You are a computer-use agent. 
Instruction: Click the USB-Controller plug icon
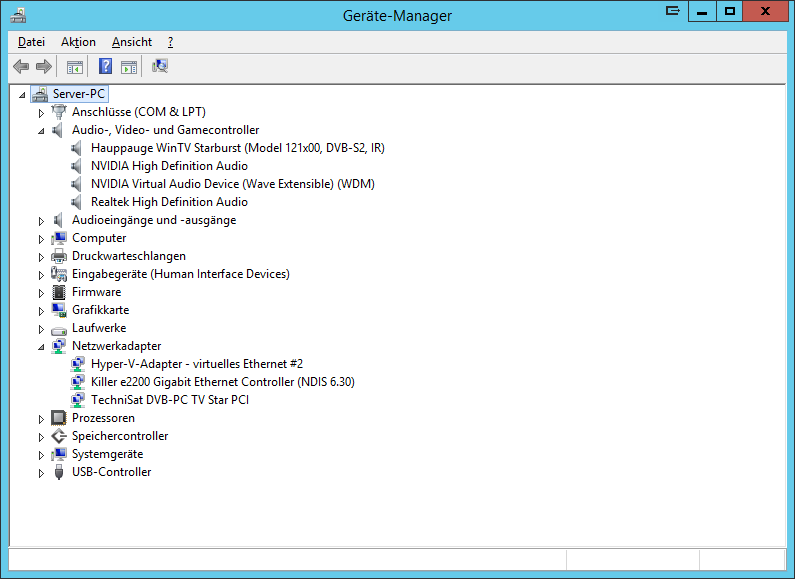(x=59, y=472)
